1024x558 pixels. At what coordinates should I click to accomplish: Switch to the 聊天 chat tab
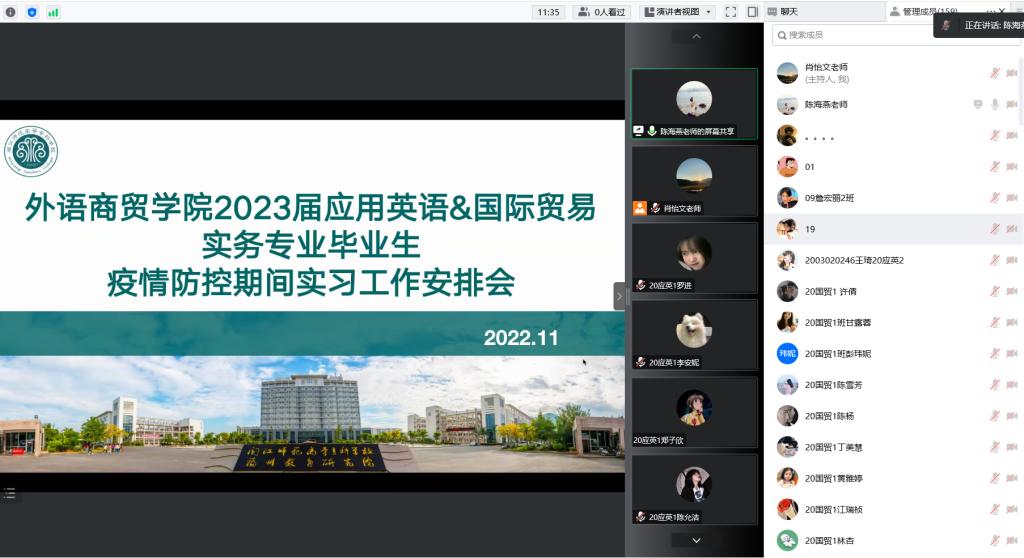[788, 12]
